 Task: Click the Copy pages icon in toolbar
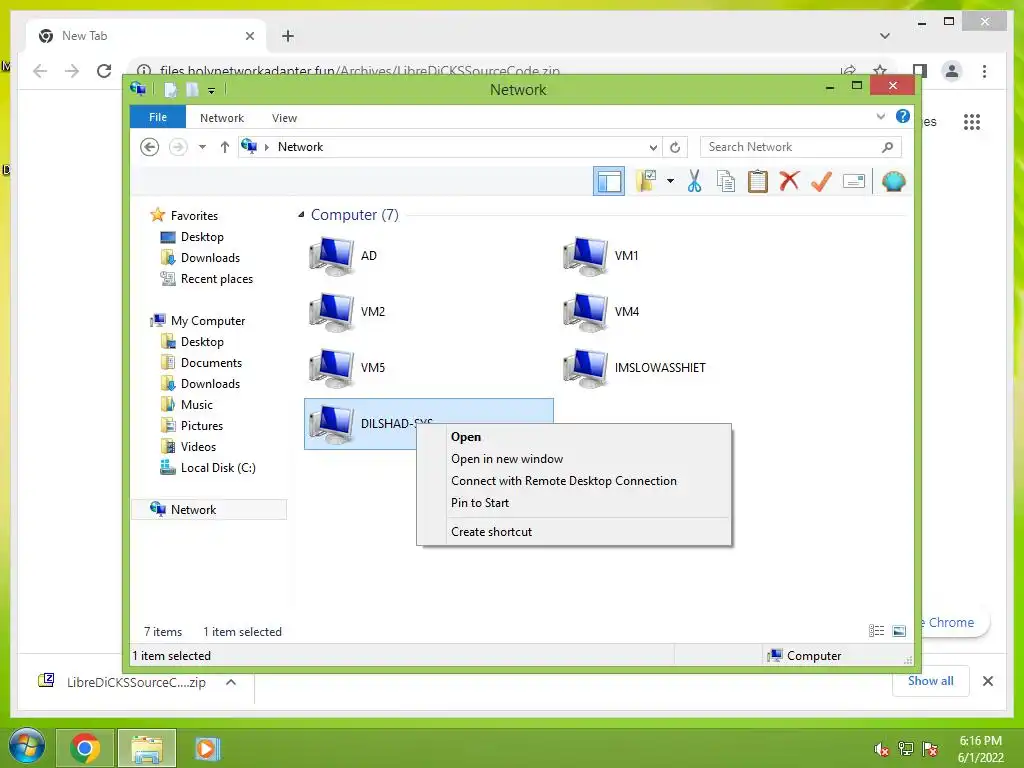coord(726,181)
